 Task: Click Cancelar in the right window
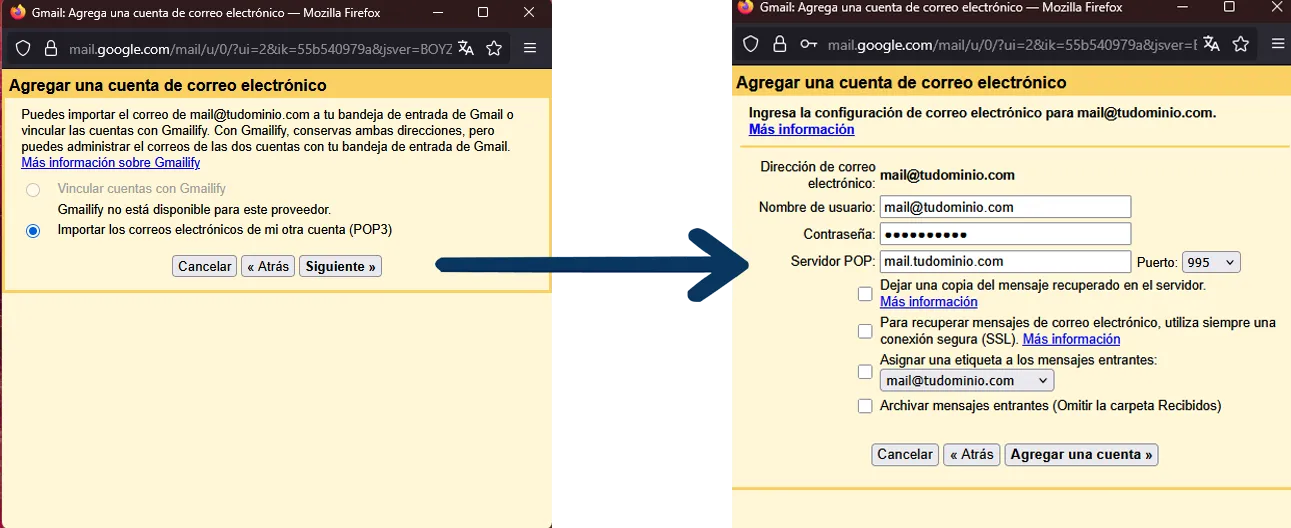(904, 454)
